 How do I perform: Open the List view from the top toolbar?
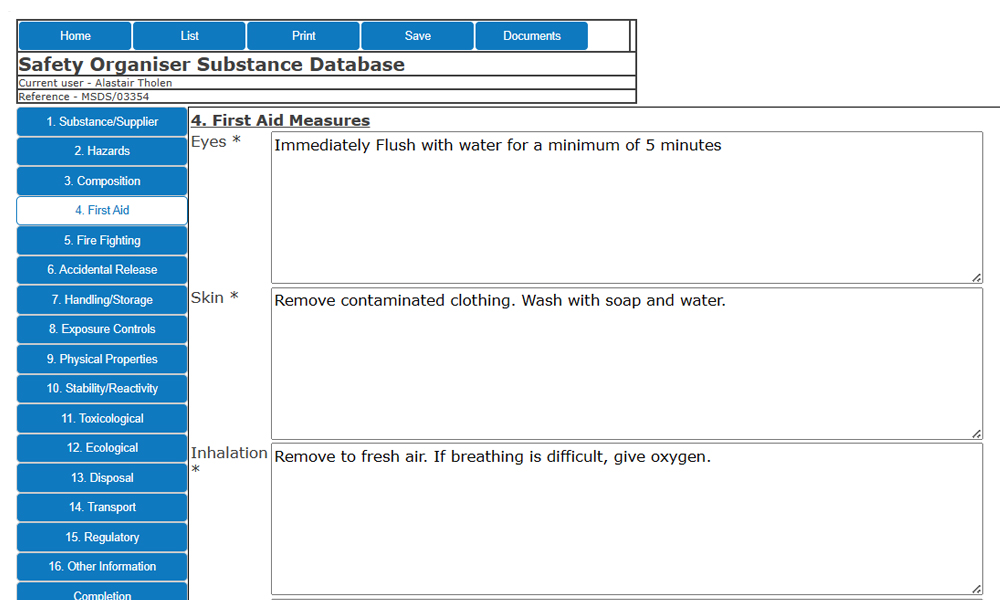click(189, 35)
